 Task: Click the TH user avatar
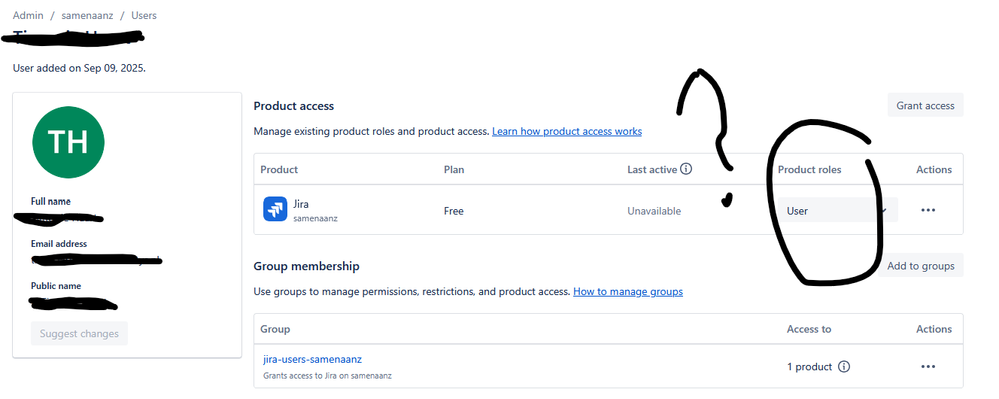[68, 142]
